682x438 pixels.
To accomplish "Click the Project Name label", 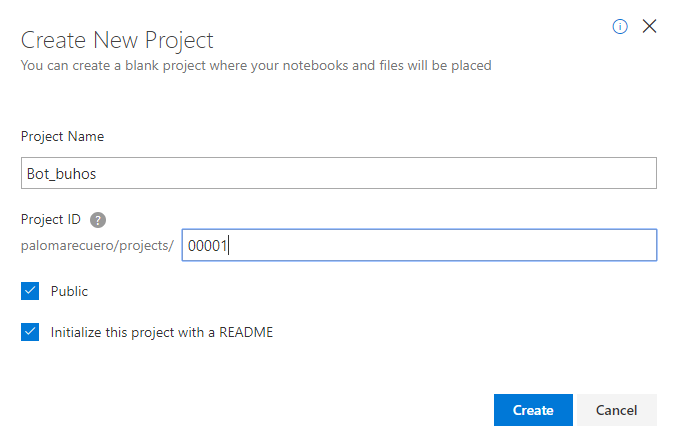I will point(62,137).
